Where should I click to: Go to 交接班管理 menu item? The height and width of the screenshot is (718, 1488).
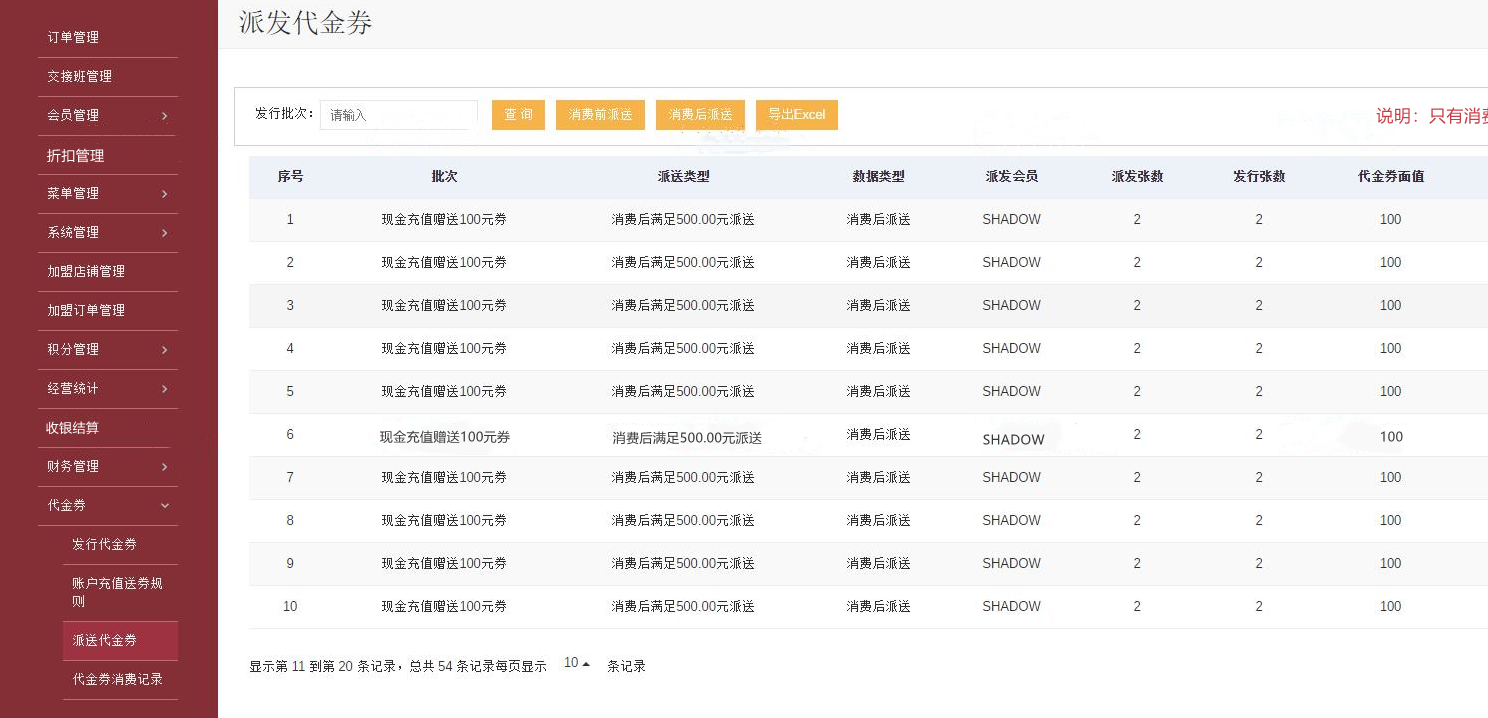click(x=79, y=76)
